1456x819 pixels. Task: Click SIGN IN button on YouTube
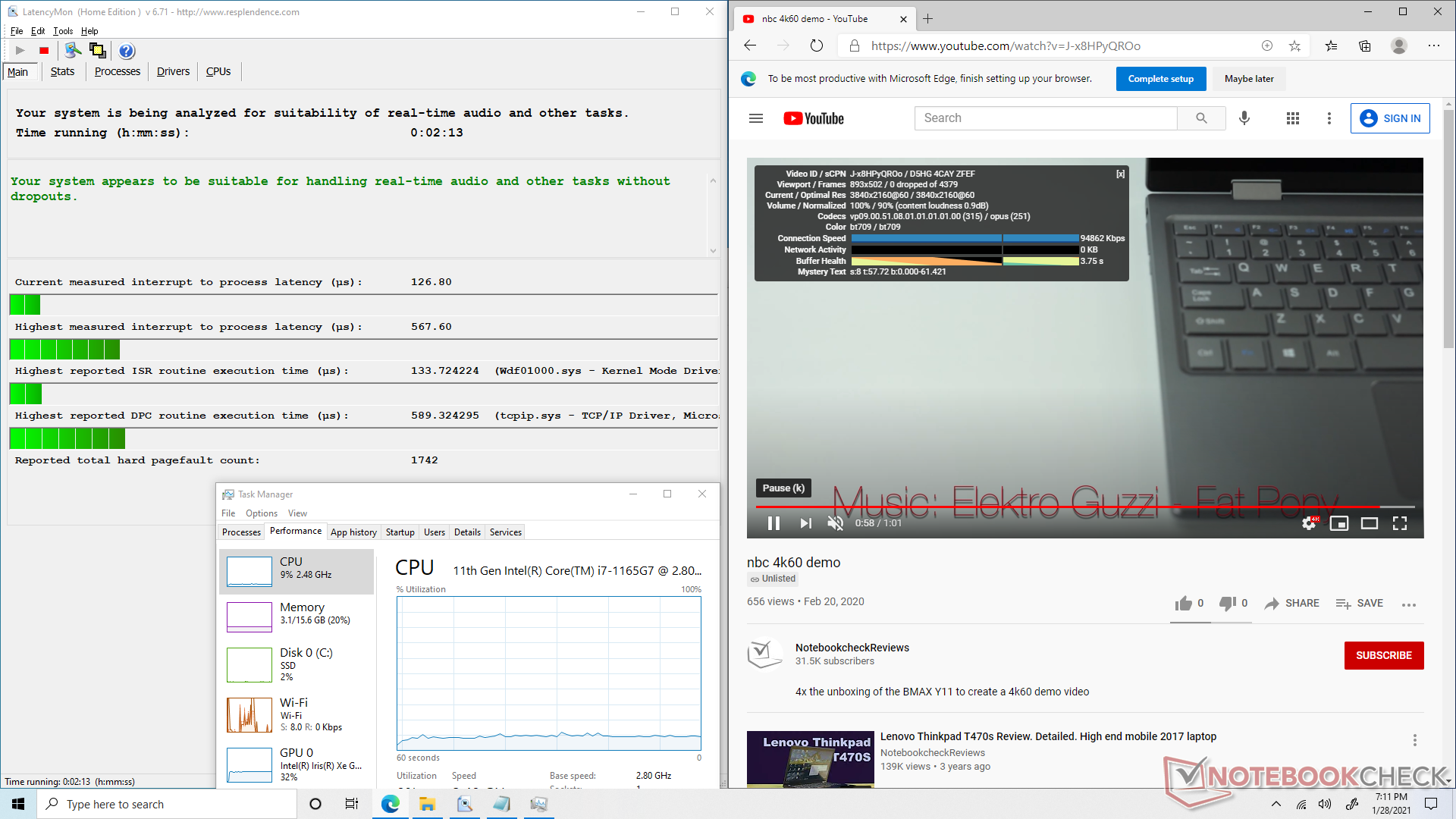[x=1390, y=118]
